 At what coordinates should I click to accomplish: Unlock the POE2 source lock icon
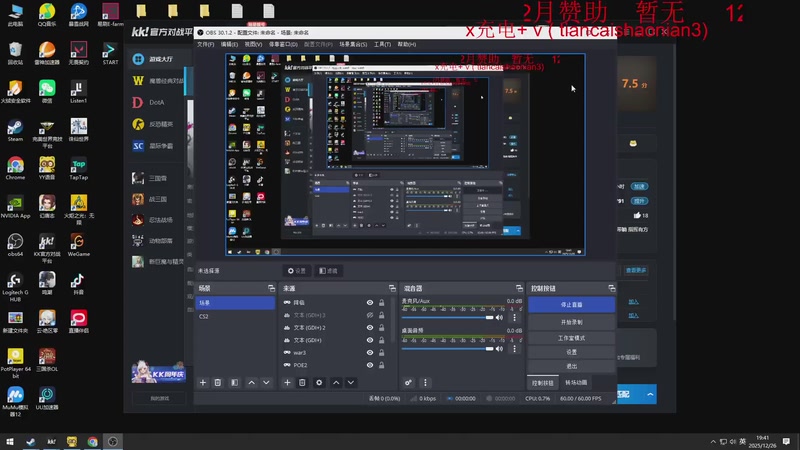click(x=382, y=365)
